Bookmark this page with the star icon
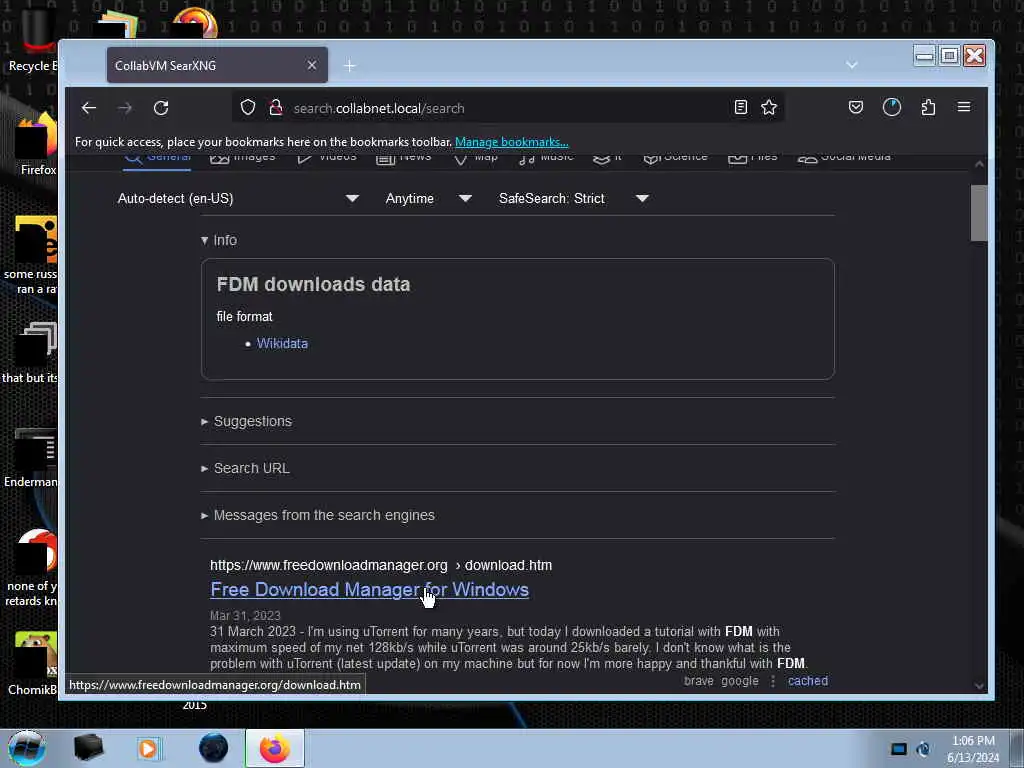 [769, 107]
